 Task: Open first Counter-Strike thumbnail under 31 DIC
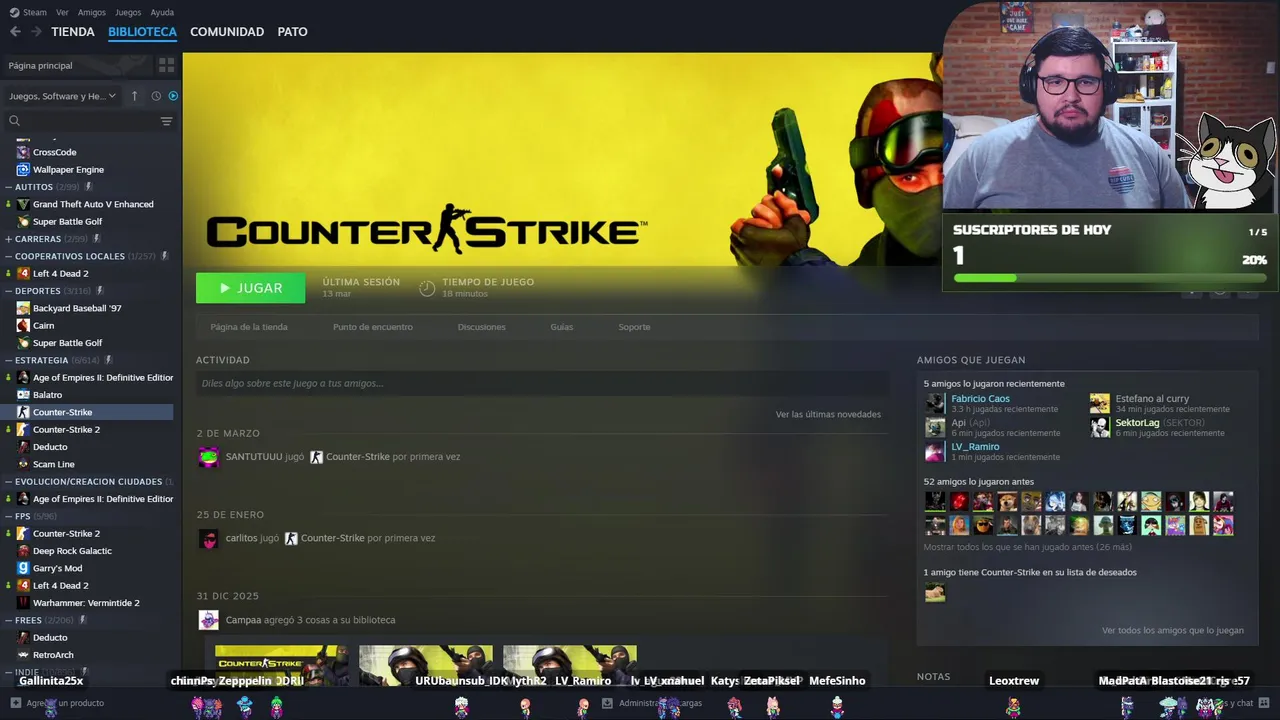281,666
